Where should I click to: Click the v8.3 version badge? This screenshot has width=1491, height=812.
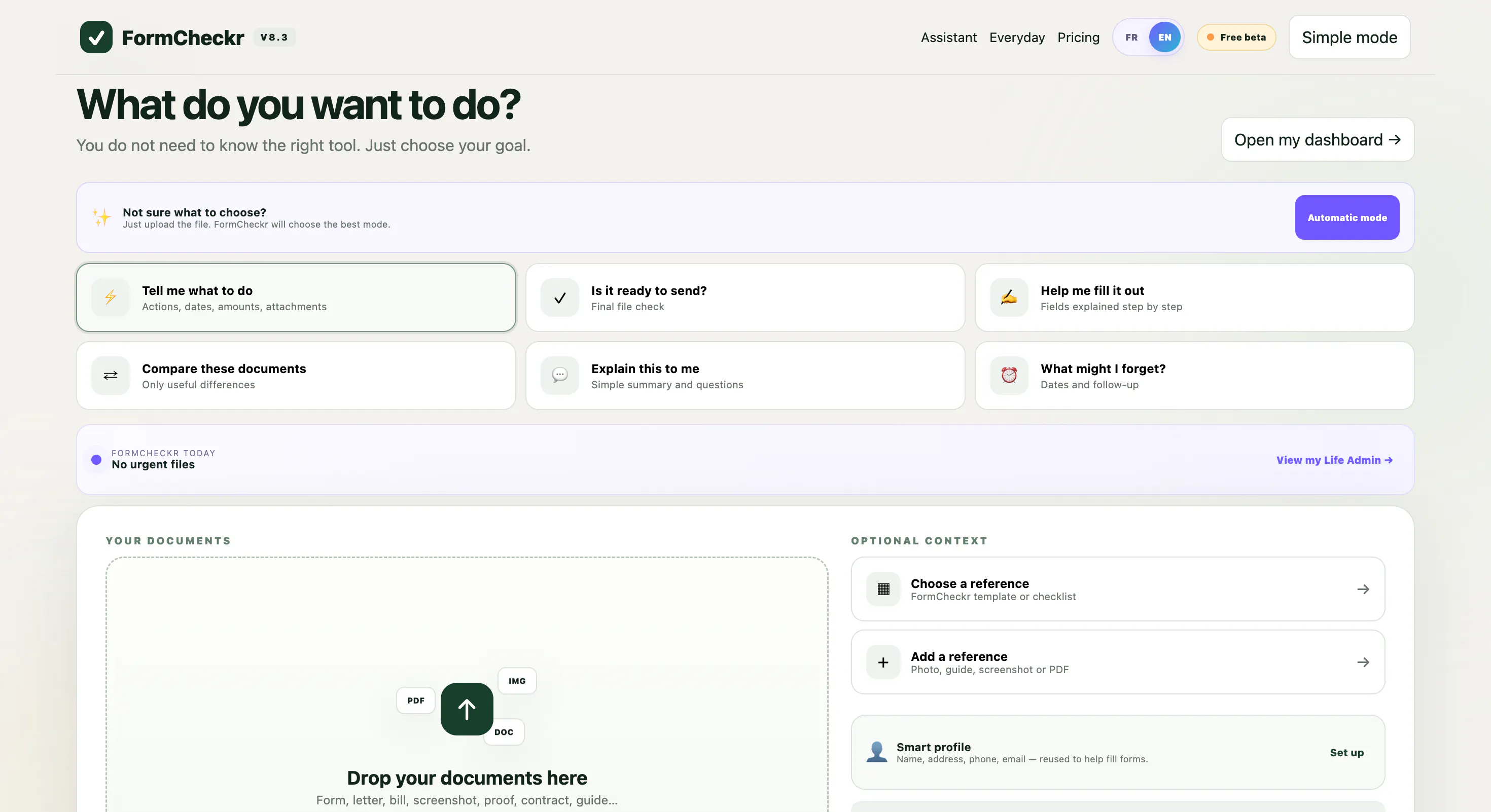(274, 37)
